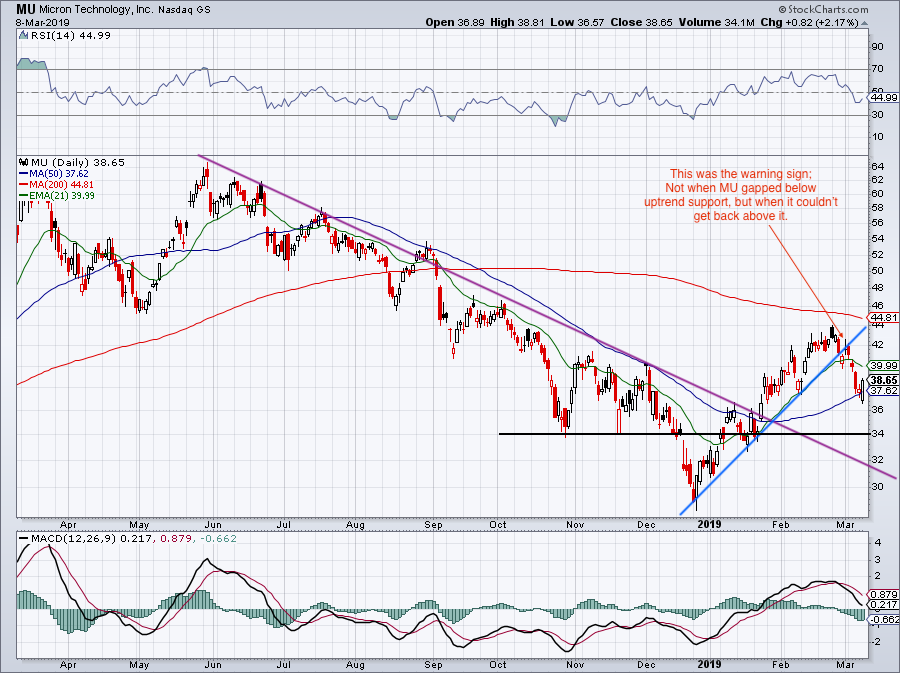Click the Low 36.57 value

pos(577,22)
